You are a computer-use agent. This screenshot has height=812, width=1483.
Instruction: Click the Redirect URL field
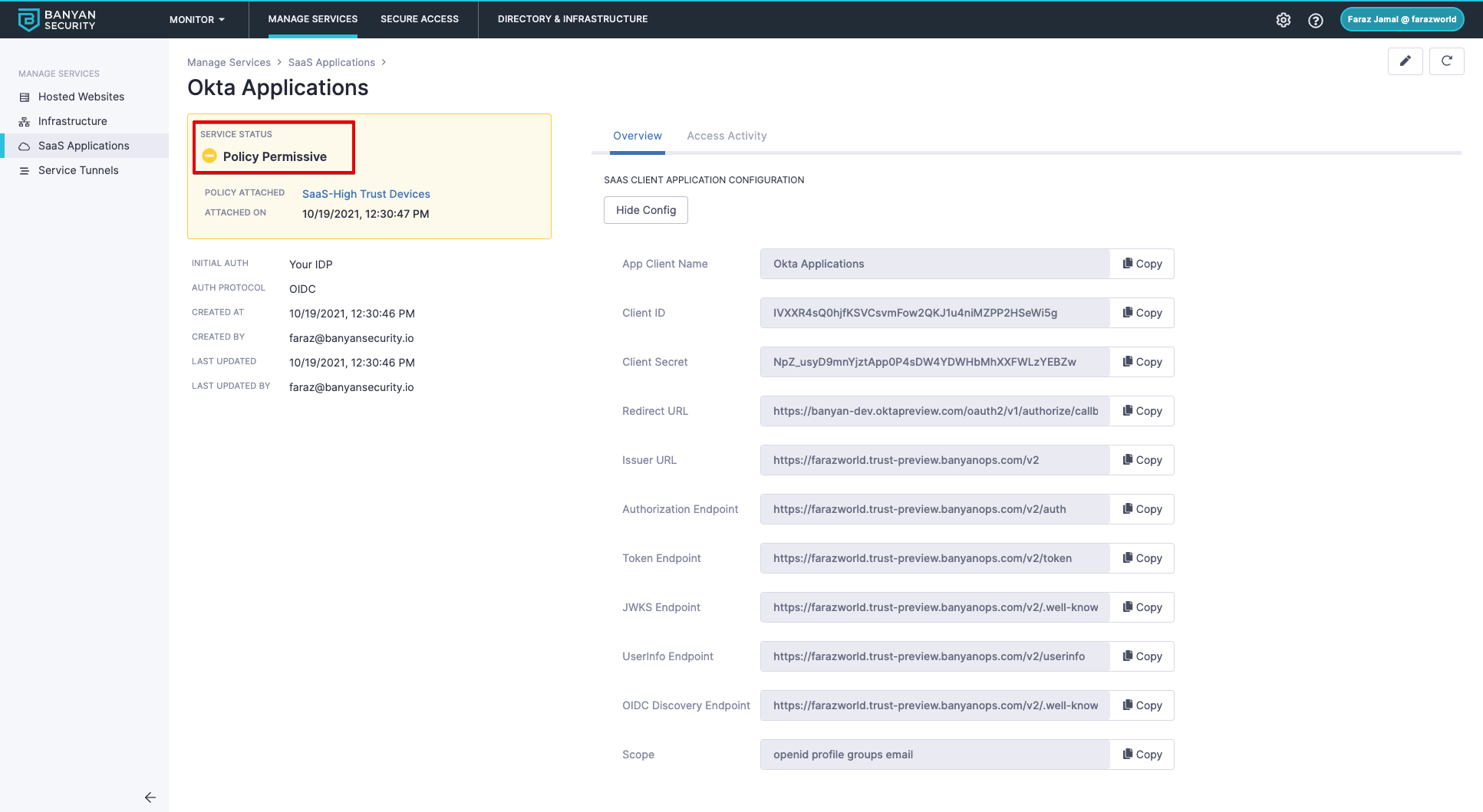click(x=934, y=411)
